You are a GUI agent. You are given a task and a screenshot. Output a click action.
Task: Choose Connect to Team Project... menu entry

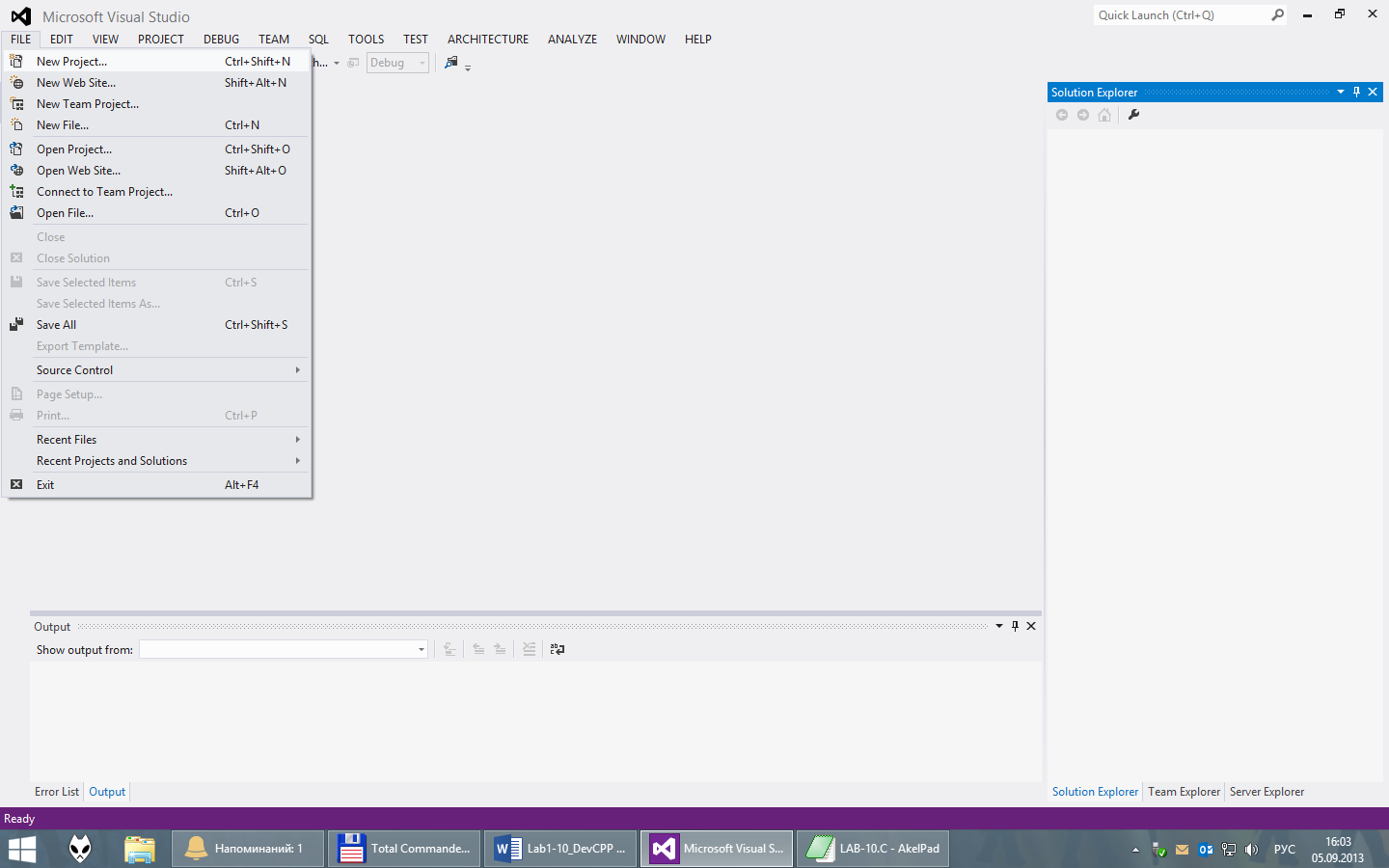[x=157, y=191]
